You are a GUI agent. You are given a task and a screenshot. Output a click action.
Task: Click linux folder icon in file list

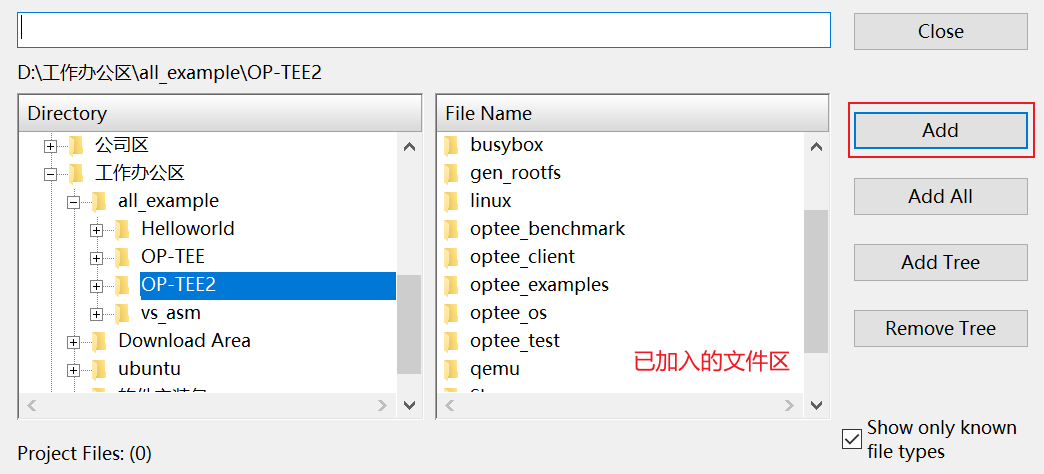451,201
